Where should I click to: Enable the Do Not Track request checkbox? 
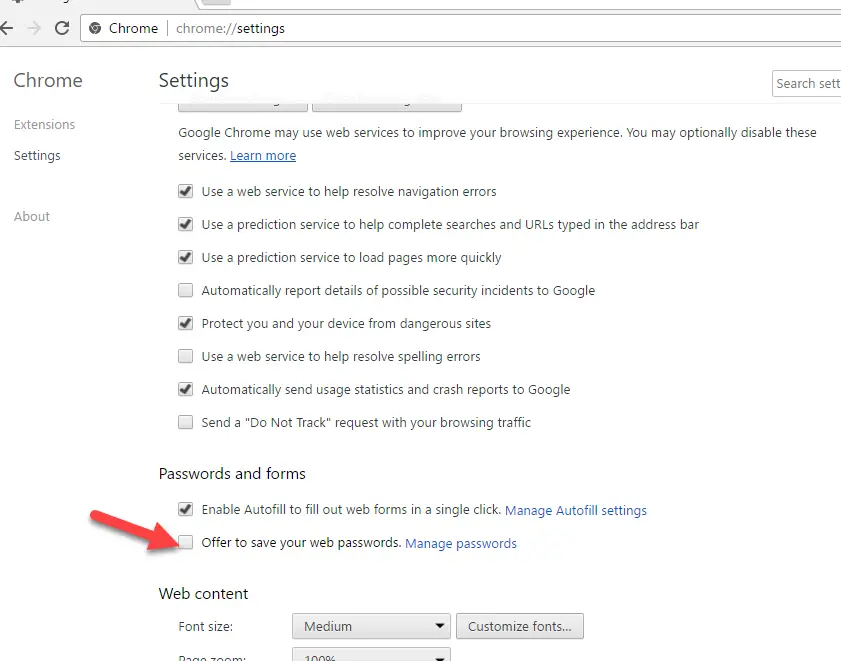186,422
